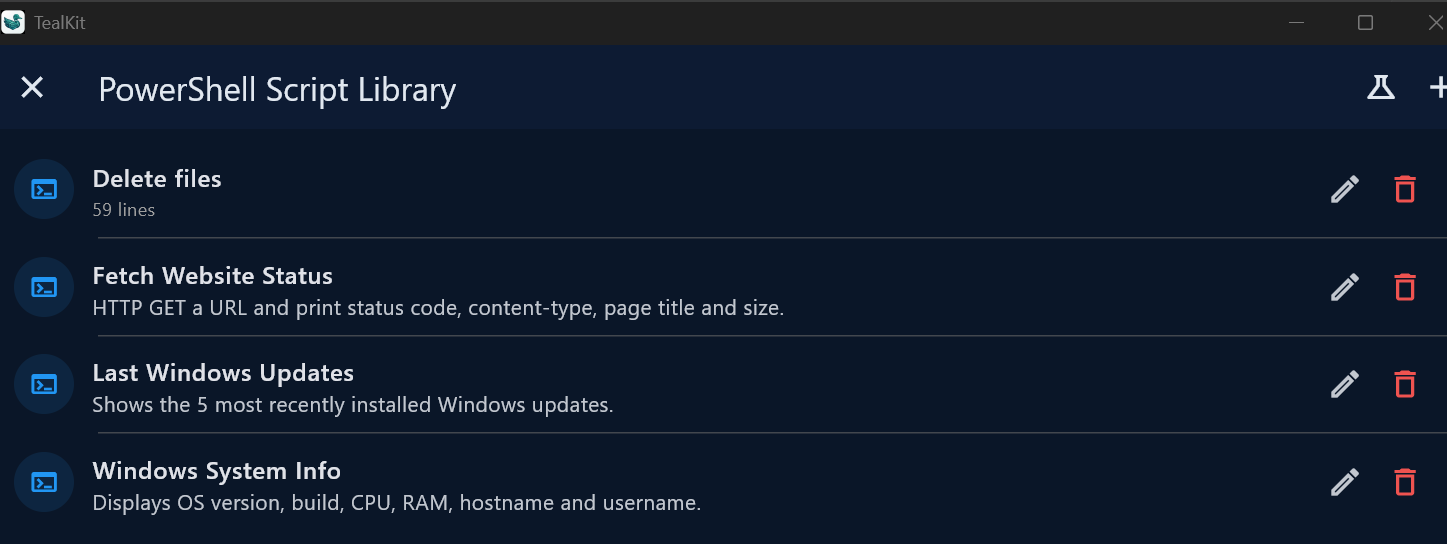Edit the Delete files script
1447x544 pixels.
point(1345,189)
